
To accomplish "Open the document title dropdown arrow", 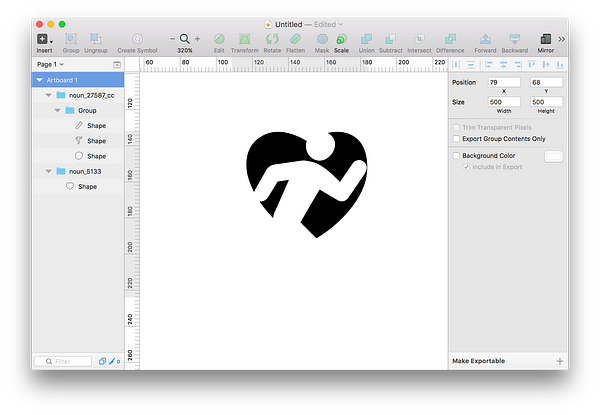I will pos(341,24).
